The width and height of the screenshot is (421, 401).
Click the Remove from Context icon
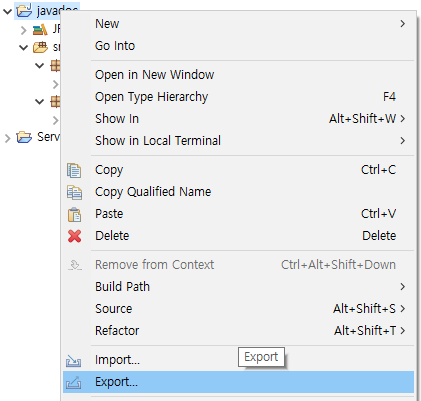point(74,265)
